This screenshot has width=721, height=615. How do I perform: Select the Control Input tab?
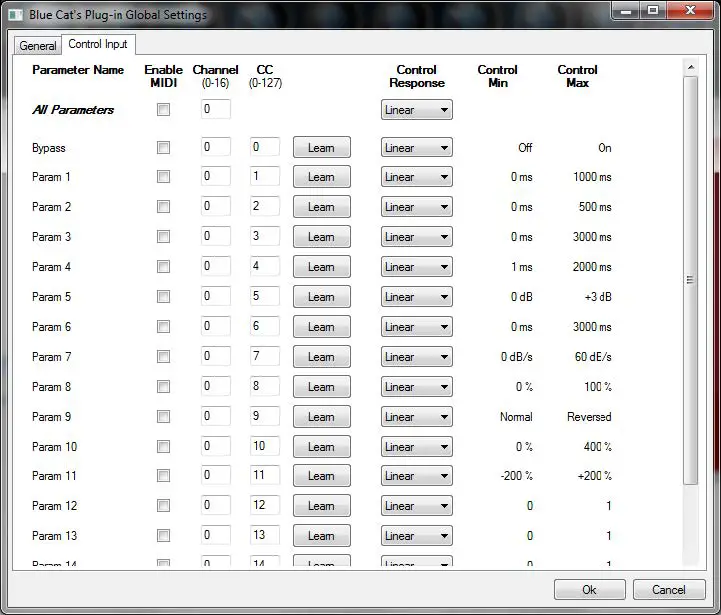[x=98, y=44]
